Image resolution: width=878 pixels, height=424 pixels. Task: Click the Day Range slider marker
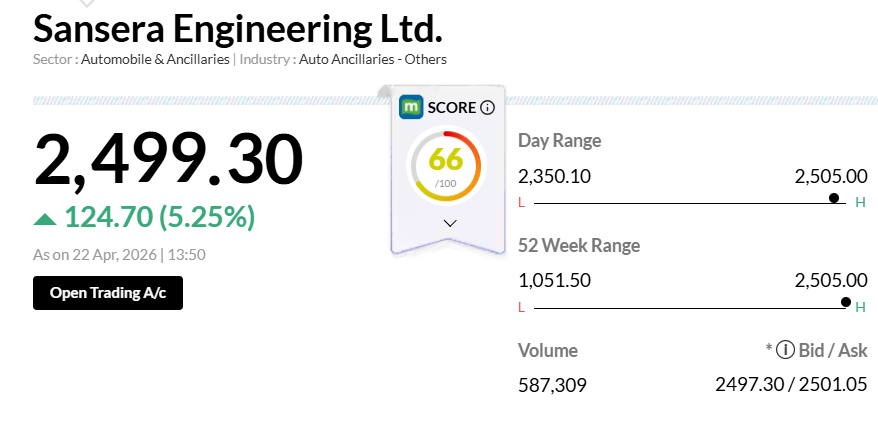pyautogui.click(x=834, y=198)
